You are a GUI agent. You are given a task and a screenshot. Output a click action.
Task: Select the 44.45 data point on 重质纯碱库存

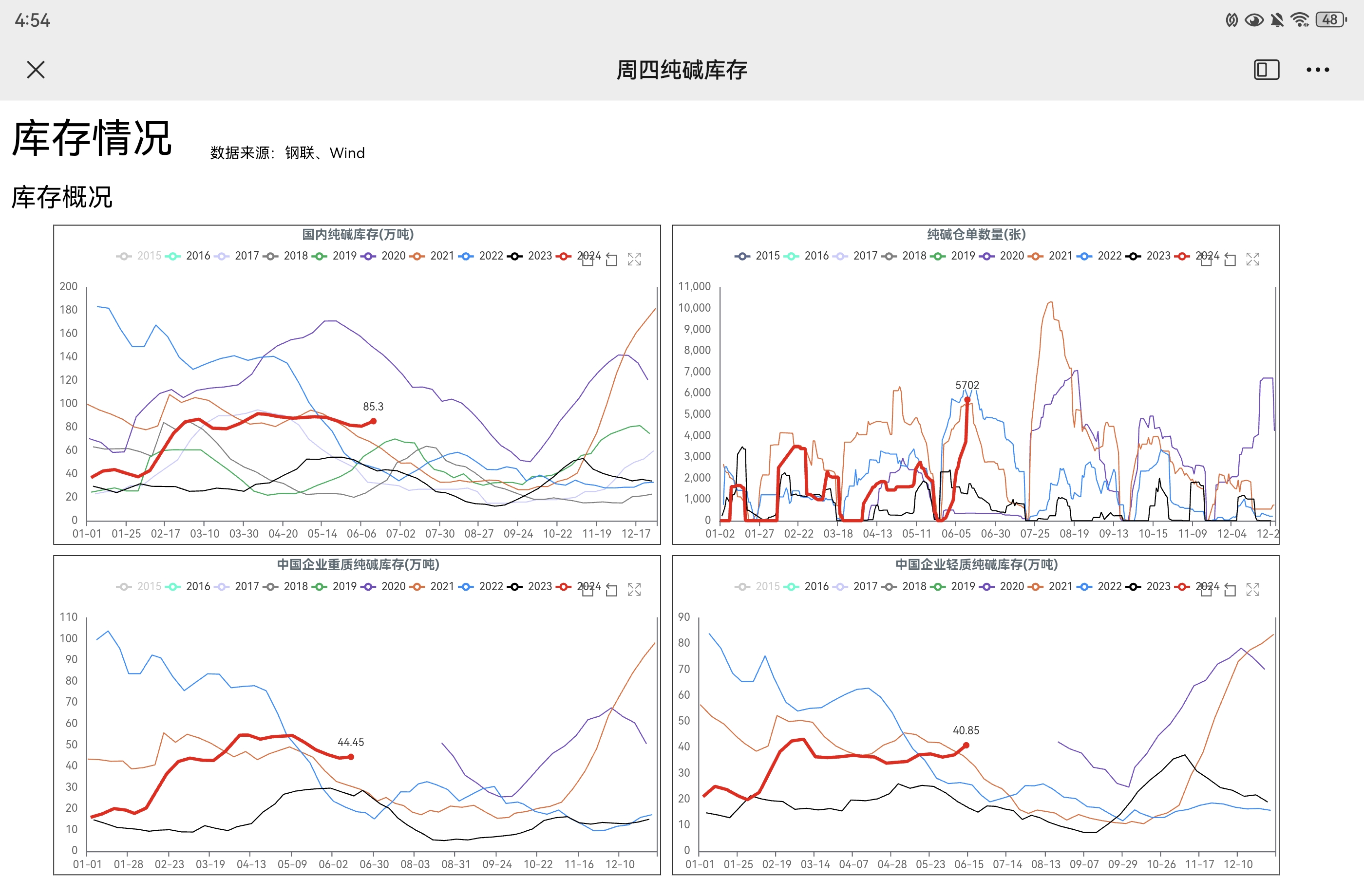pyautogui.click(x=351, y=757)
